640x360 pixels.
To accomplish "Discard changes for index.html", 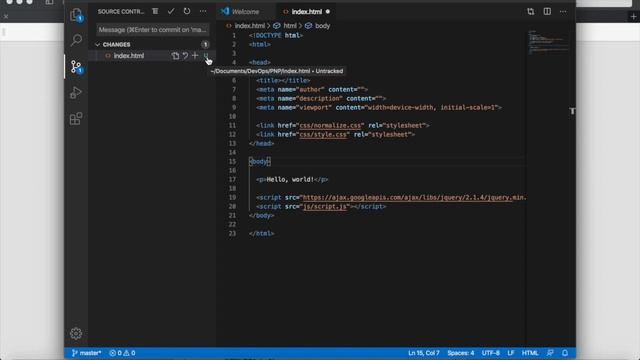I will pyautogui.click(x=185, y=56).
